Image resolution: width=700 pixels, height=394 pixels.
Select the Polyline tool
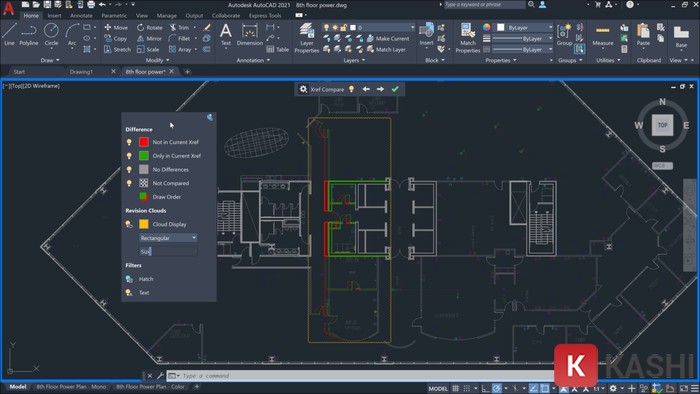click(29, 34)
